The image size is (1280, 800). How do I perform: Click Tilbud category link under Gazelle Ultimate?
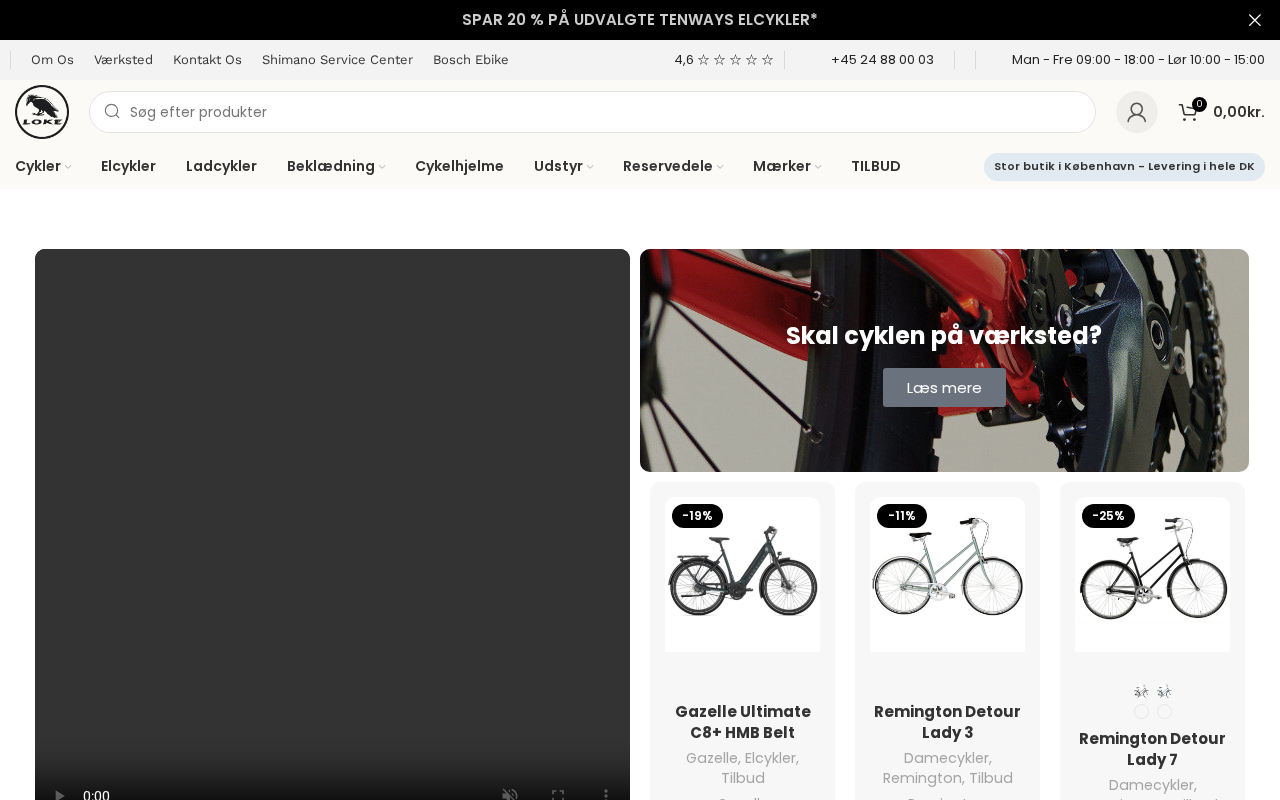[x=743, y=778]
